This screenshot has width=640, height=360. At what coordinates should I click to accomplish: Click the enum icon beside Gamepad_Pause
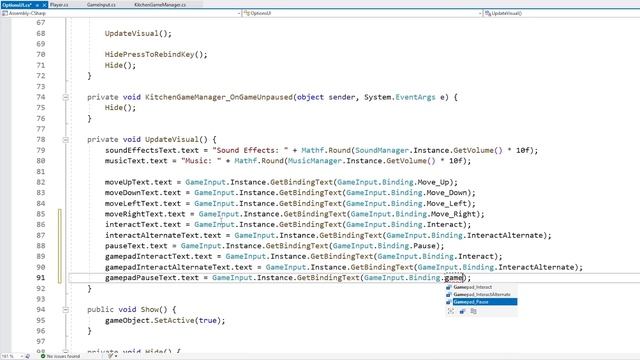pos(449,302)
